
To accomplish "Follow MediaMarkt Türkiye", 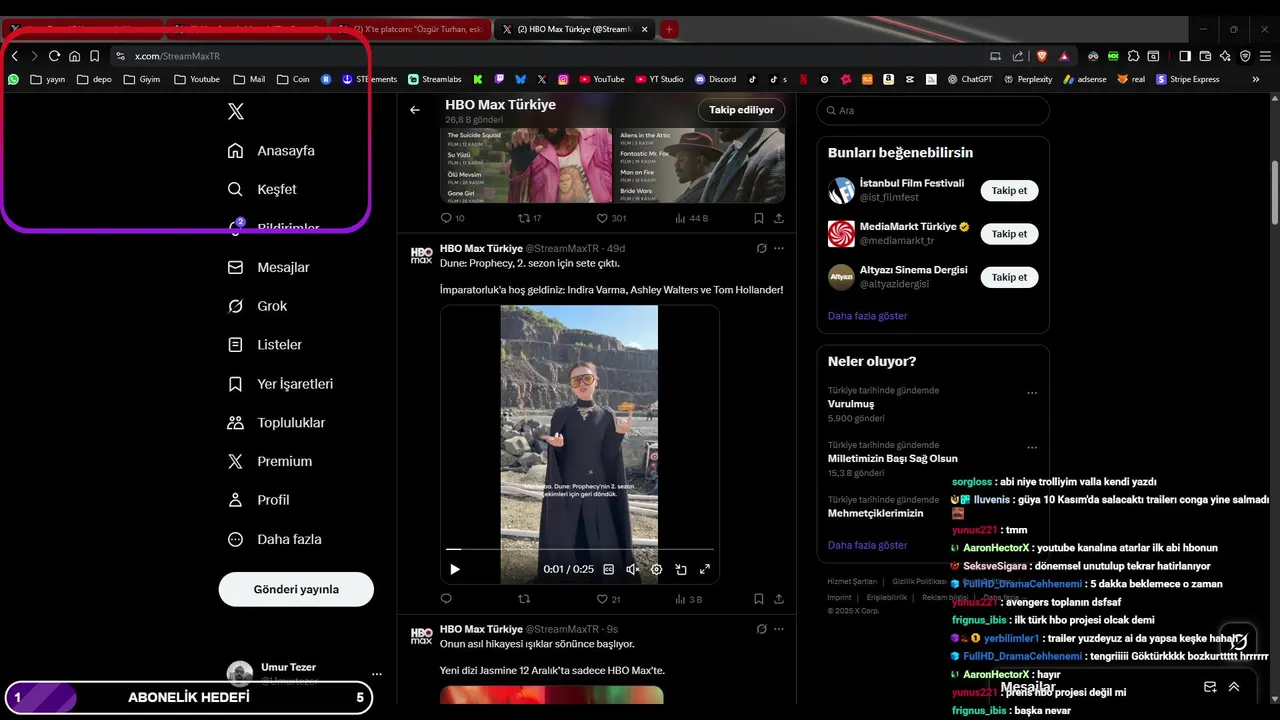I will pyautogui.click(x=1009, y=234).
